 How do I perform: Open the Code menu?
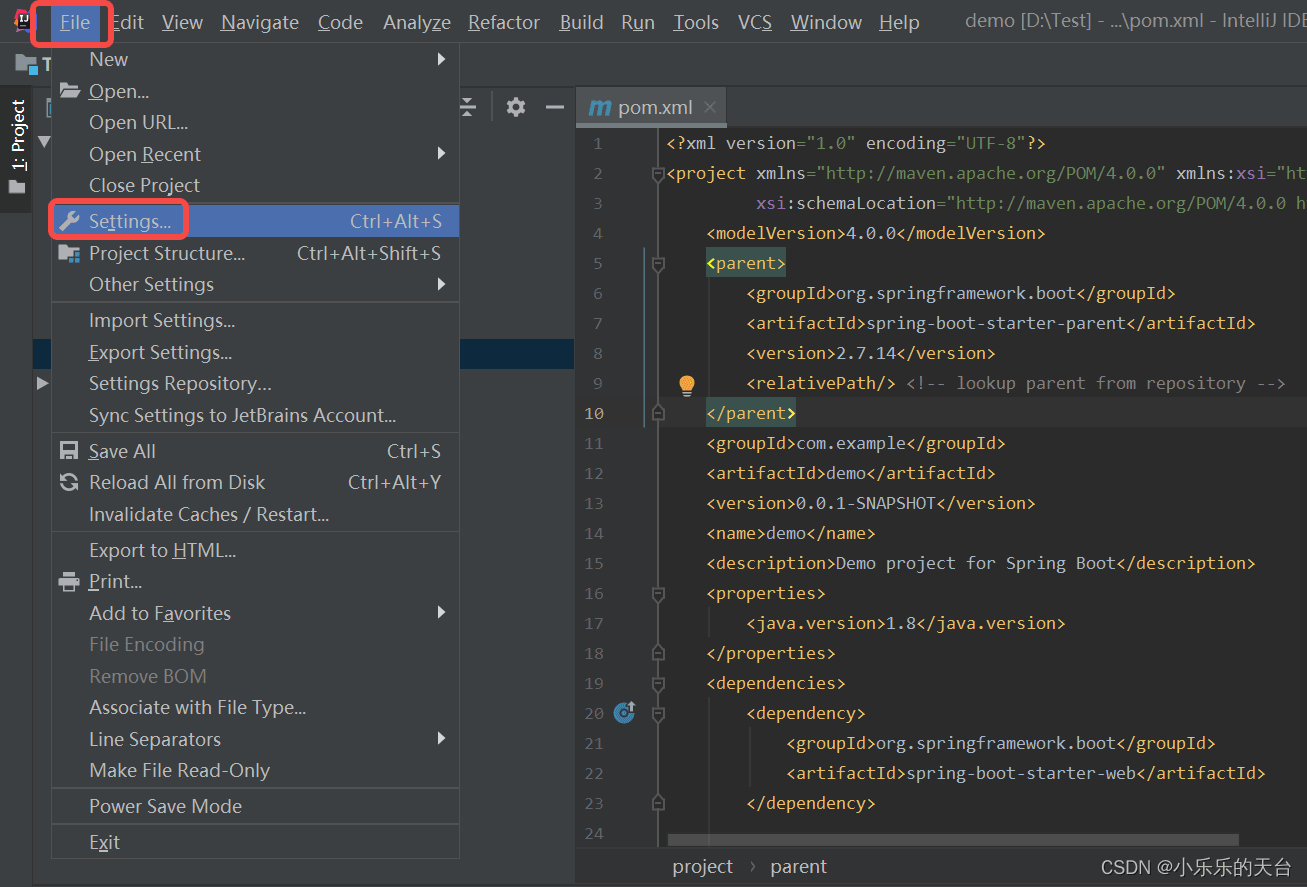point(340,22)
